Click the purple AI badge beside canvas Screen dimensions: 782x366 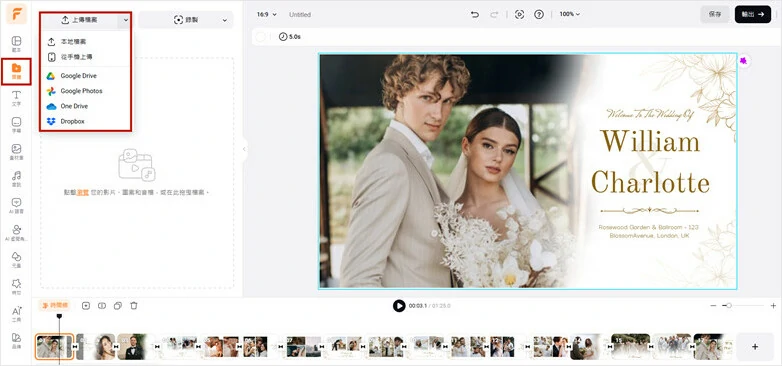point(744,61)
